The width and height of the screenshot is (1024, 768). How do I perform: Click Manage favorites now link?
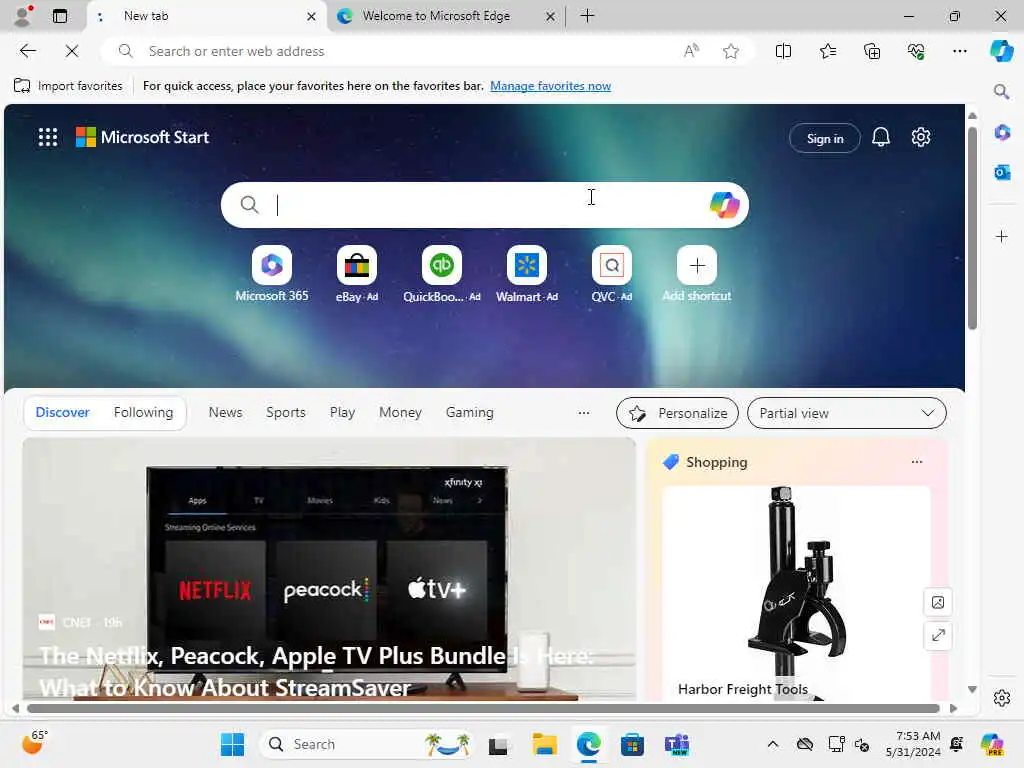point(551,86)
